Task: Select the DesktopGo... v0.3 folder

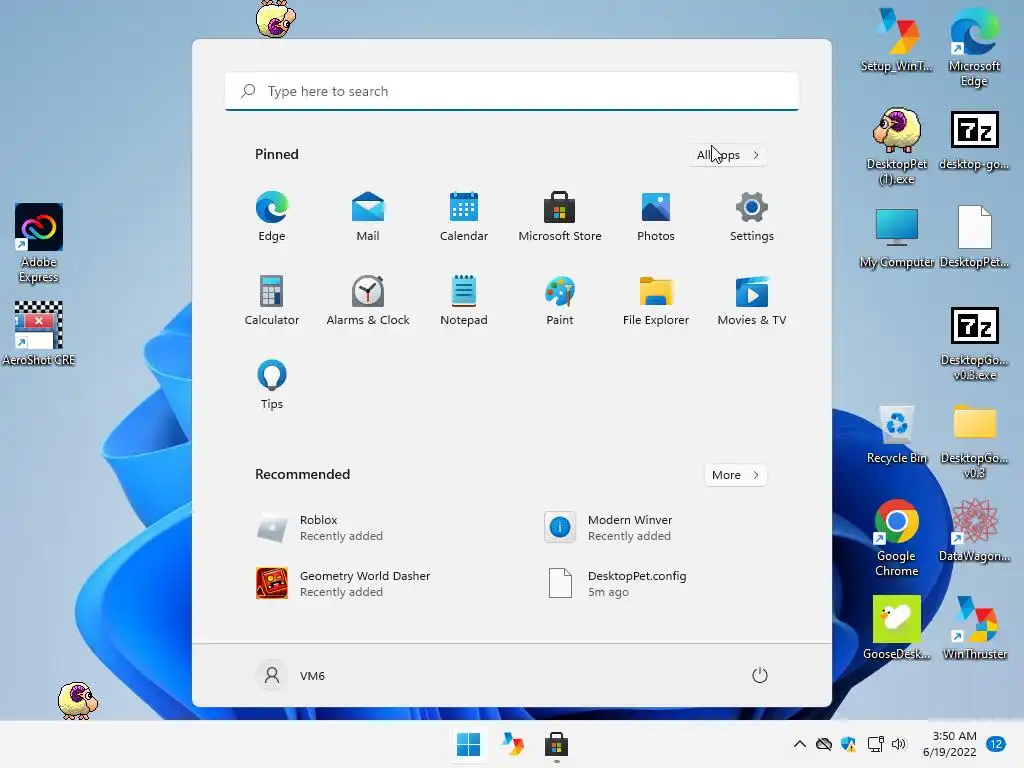Action: (974, 441)
